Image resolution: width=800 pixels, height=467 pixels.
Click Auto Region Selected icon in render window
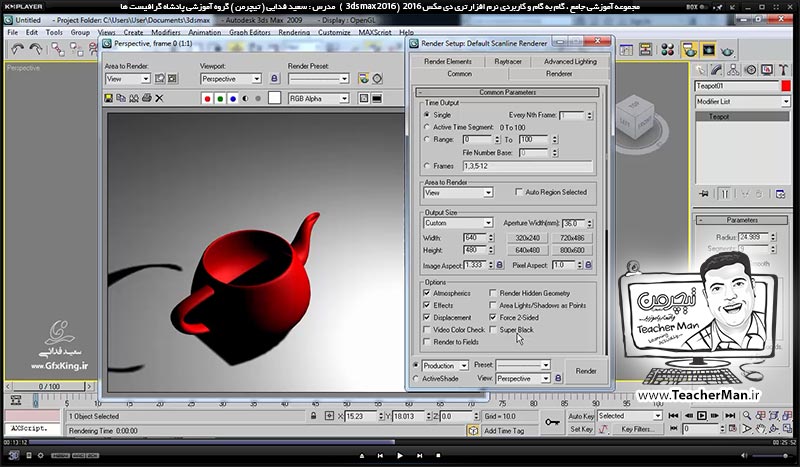click(172, 79)
